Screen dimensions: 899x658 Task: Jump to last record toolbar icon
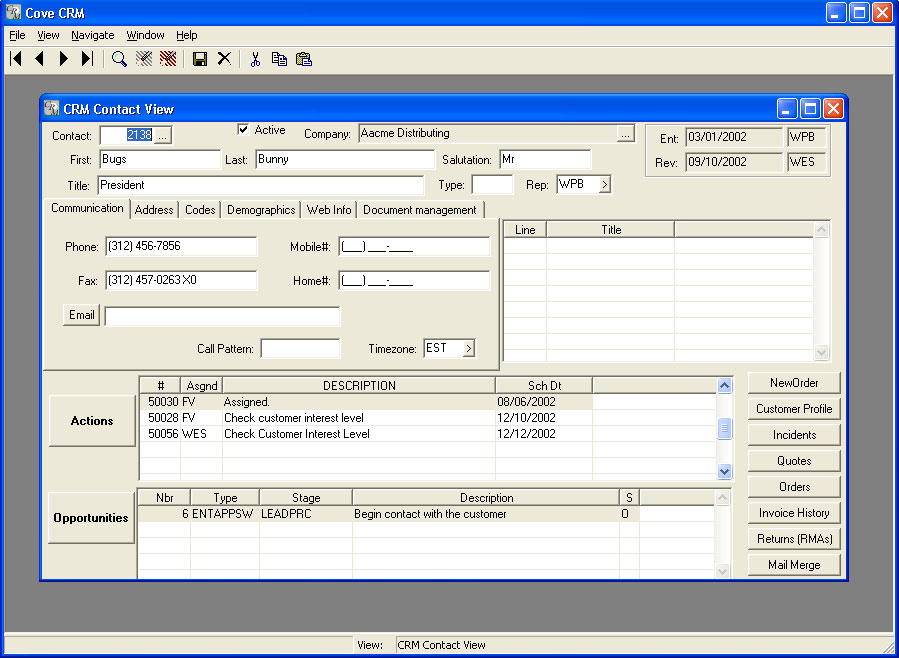point(87,58)
